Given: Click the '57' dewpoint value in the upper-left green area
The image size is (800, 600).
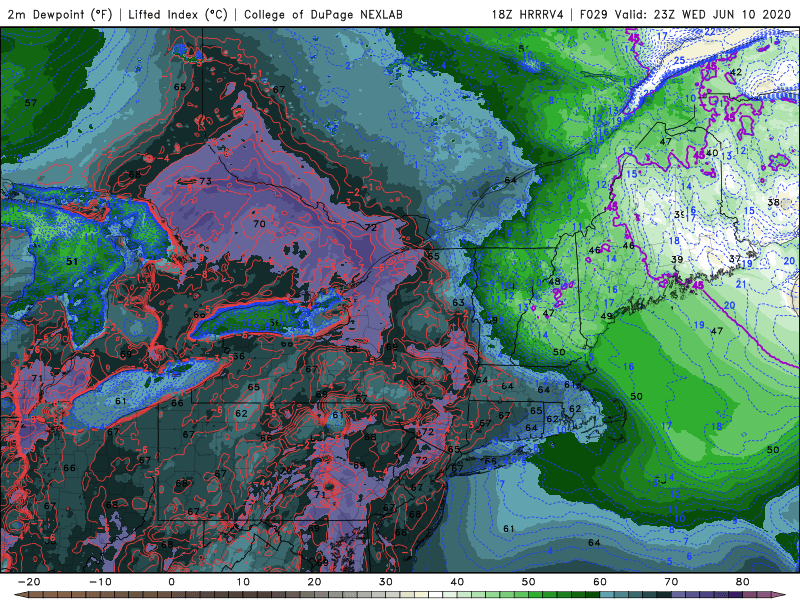Looking at the screenshot, I should click(31, 103).
